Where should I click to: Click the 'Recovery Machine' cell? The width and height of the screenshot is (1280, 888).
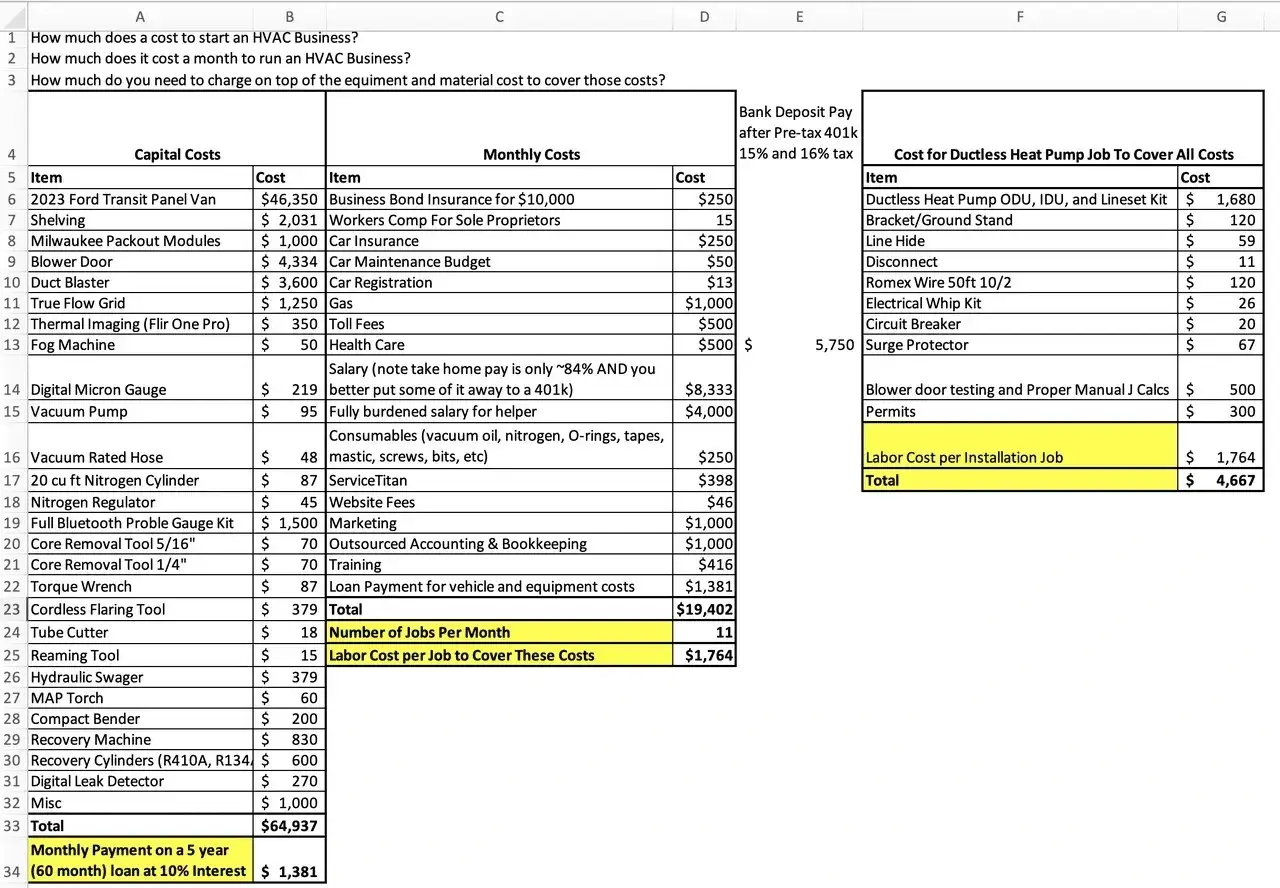[x=141, y=740]
